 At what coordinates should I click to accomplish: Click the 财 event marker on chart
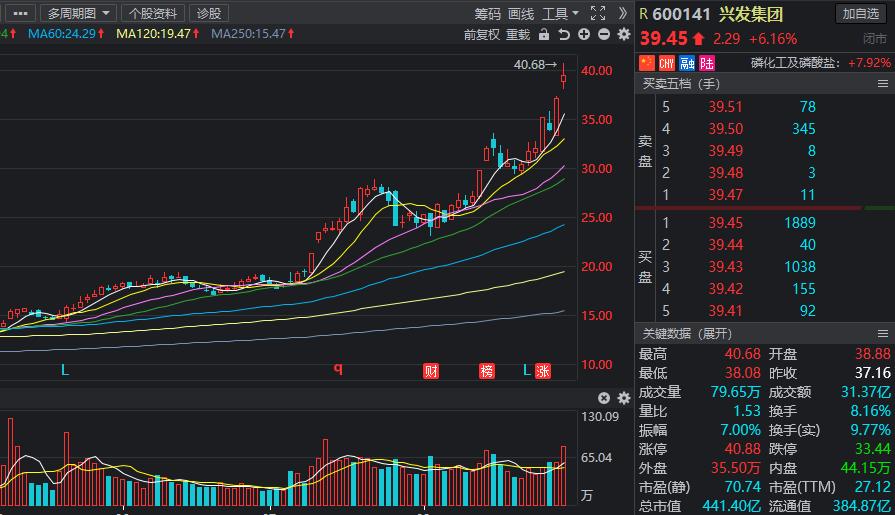tap(431, 371)
